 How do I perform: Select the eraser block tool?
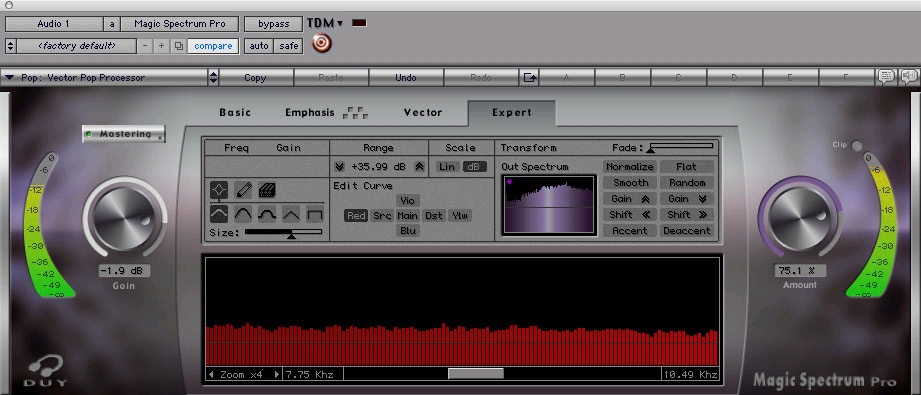click(x=267, y=190)
